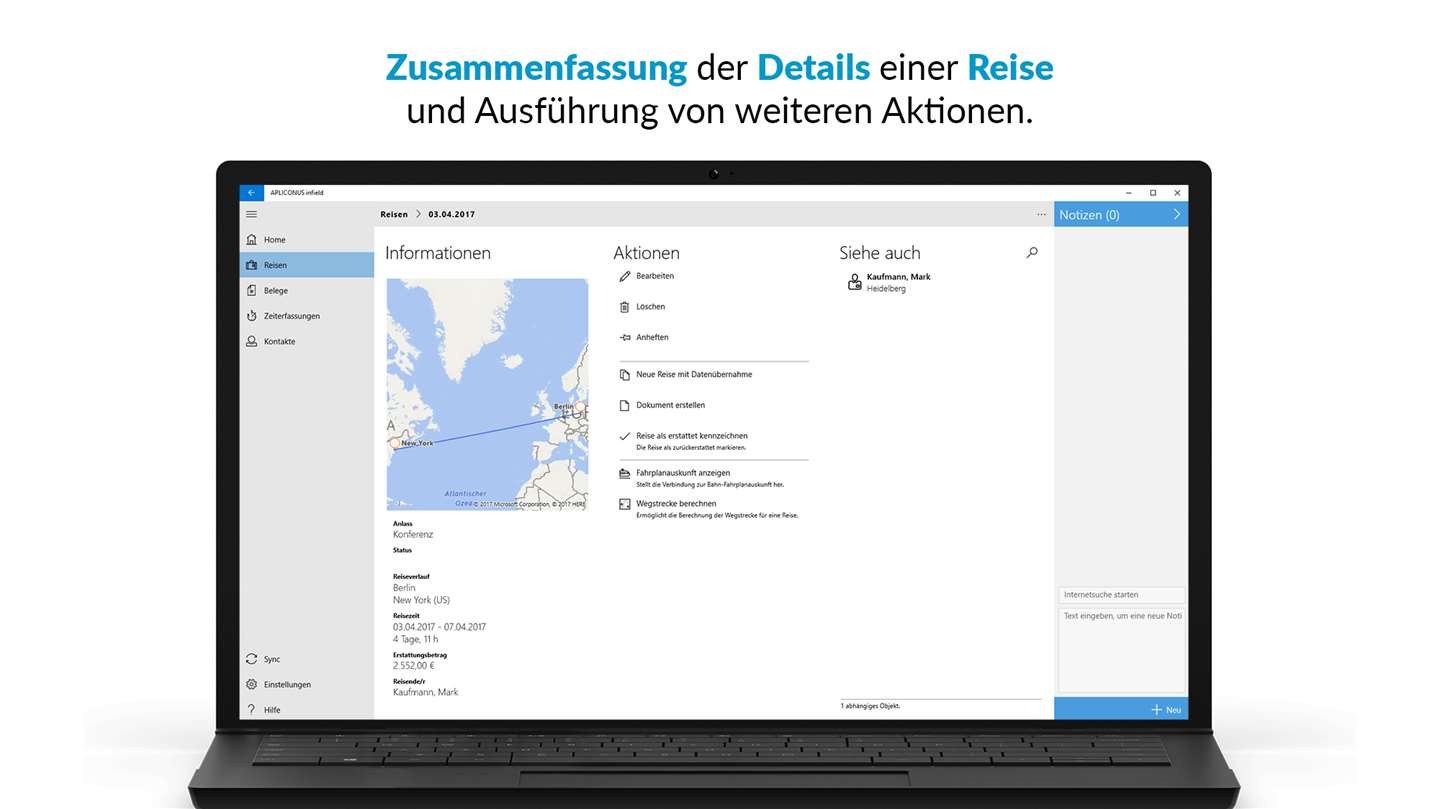Click the checkmark icon for erstattet kennzeichnen
The height and width of the screenshot is (809, 1440).
[x=625, y=436]
